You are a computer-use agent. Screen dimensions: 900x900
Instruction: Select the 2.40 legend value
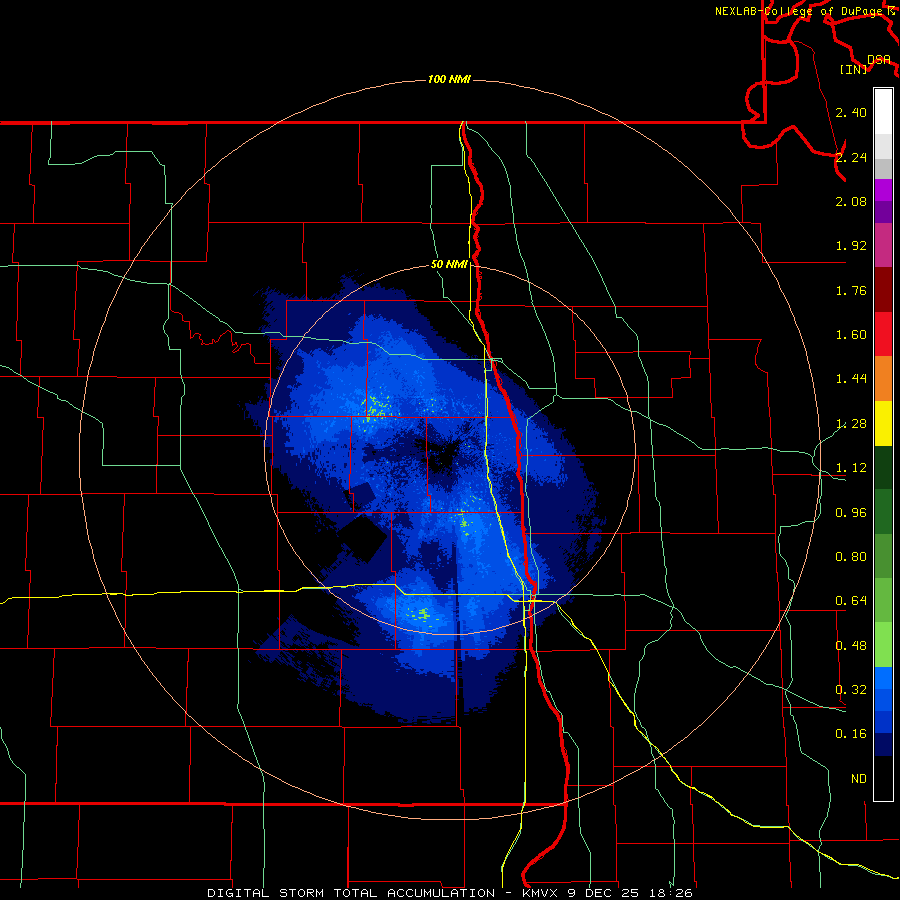(851, 112)
